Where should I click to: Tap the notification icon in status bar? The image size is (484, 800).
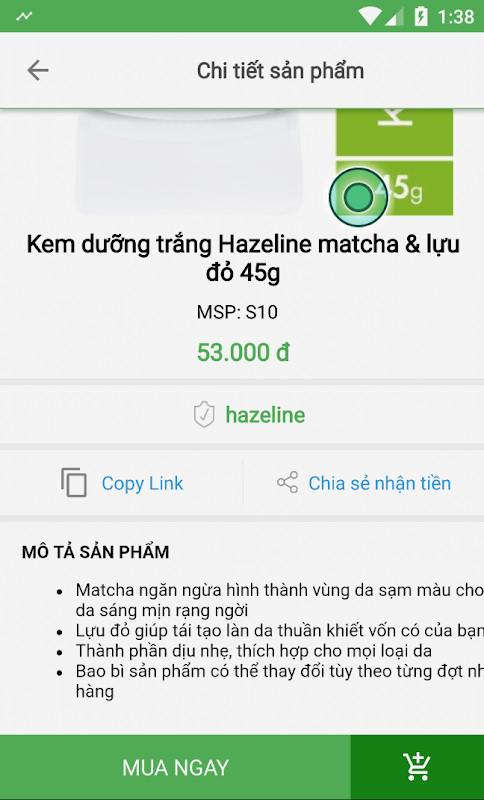[x=24, y=16]
